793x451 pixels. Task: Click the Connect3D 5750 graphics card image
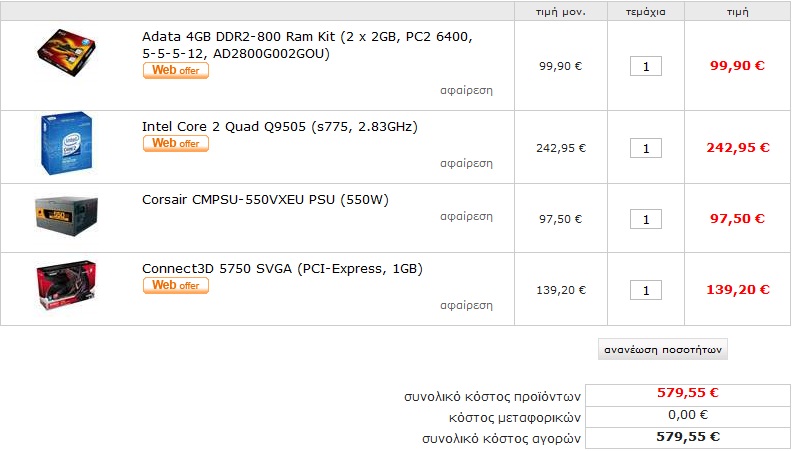(x=66, y=285)
